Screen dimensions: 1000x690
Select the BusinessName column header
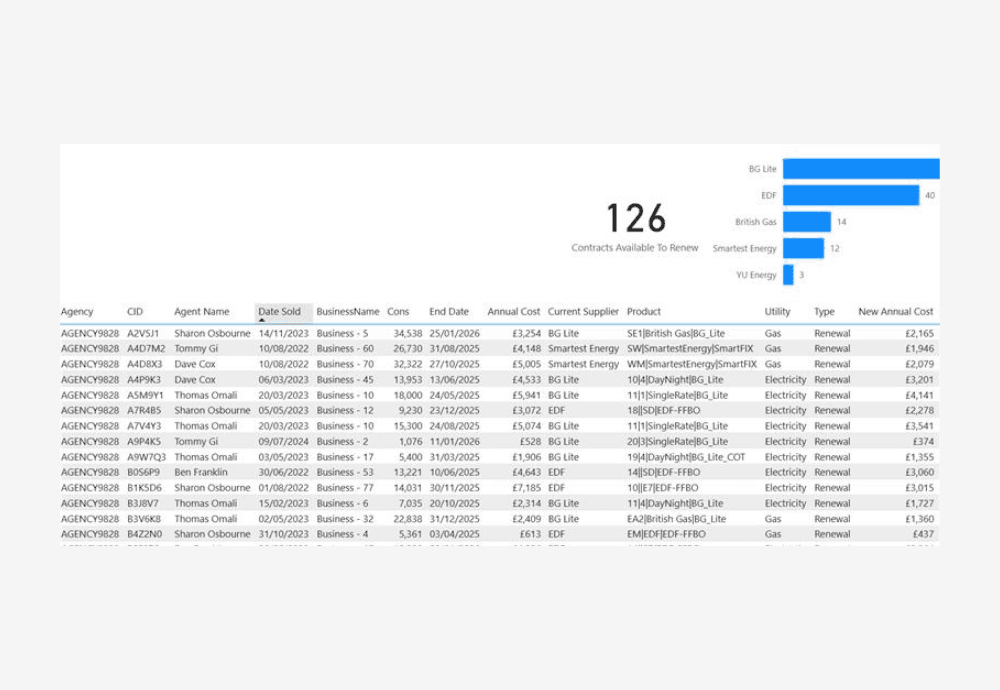[x=348, y=312]
